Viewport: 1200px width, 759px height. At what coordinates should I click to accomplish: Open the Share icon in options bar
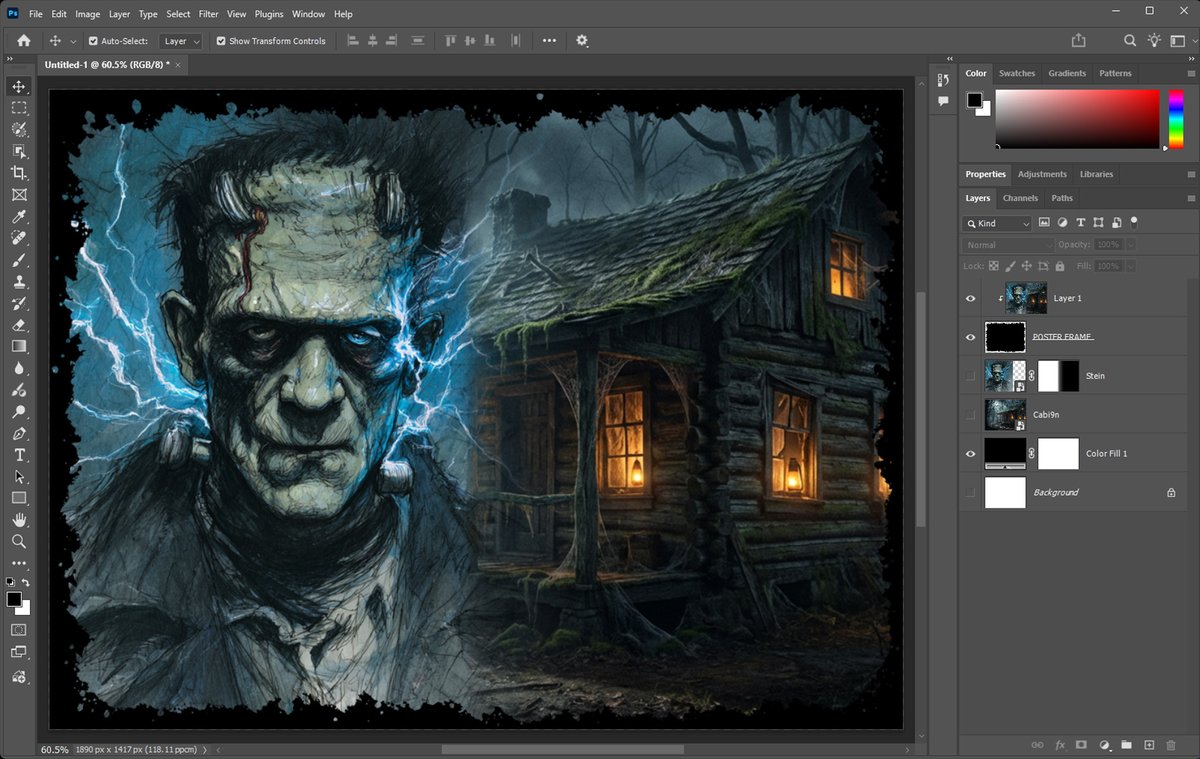(x=1078, y=41)
